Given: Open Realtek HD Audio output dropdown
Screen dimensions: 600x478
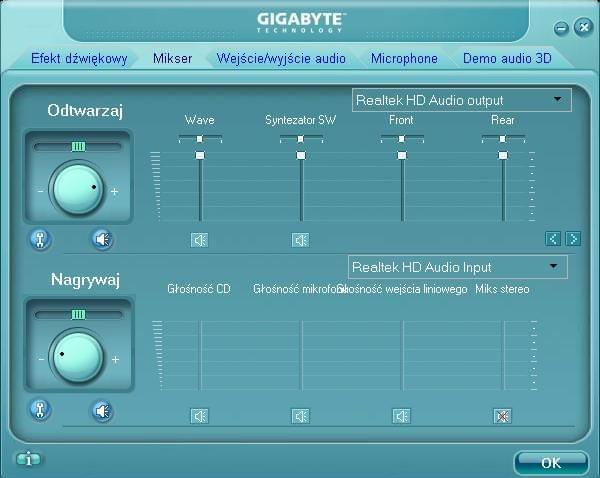Looking at the screenshot, I should [x=461, y=100].
